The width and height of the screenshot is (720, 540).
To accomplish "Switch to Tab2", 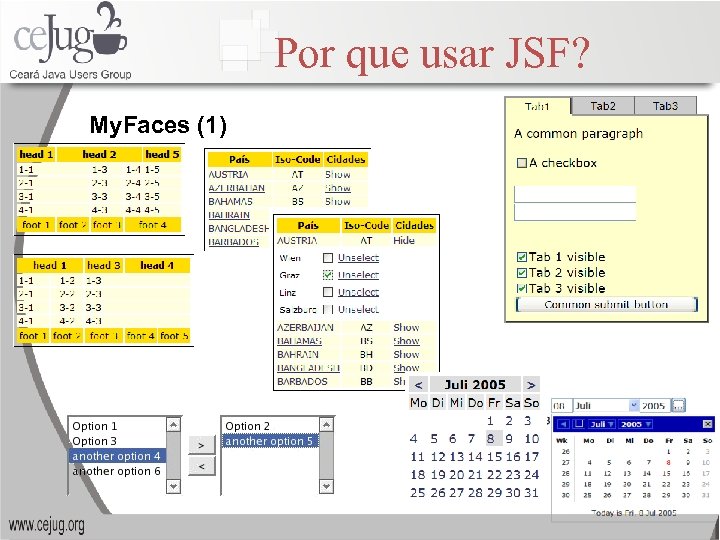I will pos(602,106).
